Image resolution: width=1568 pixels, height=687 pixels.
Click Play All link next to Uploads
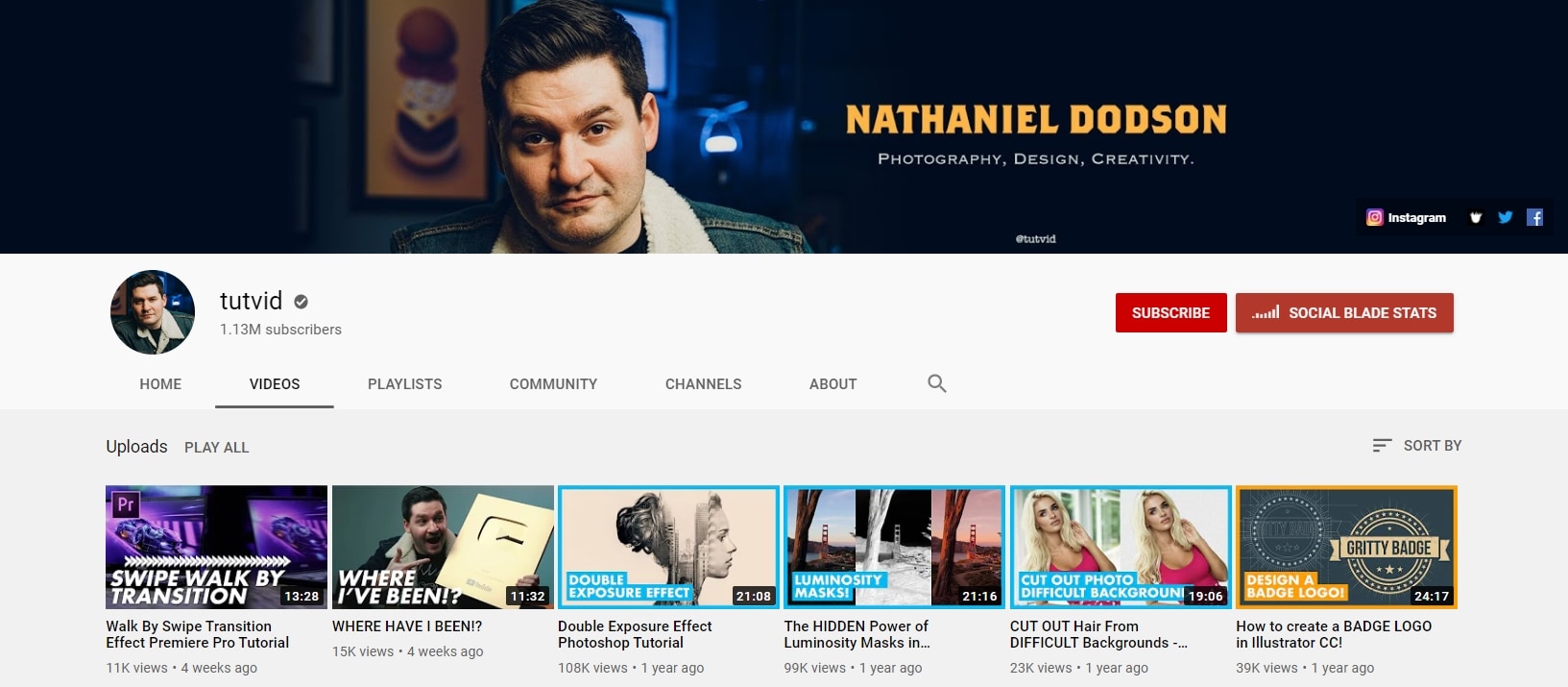216,447
